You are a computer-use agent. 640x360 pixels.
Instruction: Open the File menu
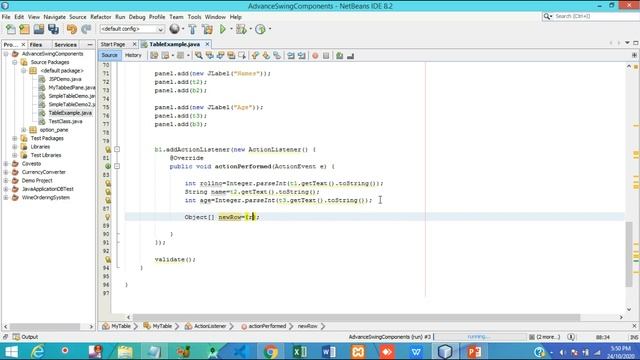pos(6,17)
